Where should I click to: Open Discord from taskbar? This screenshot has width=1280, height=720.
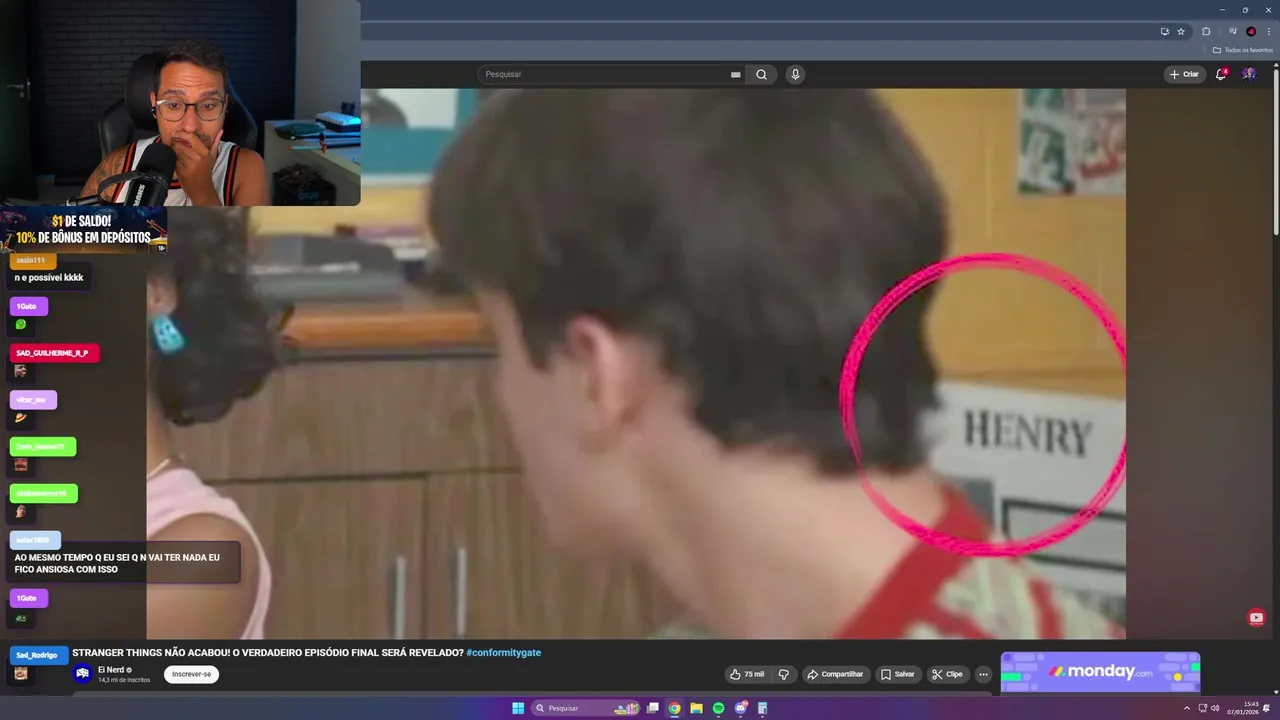coord(740,708)
